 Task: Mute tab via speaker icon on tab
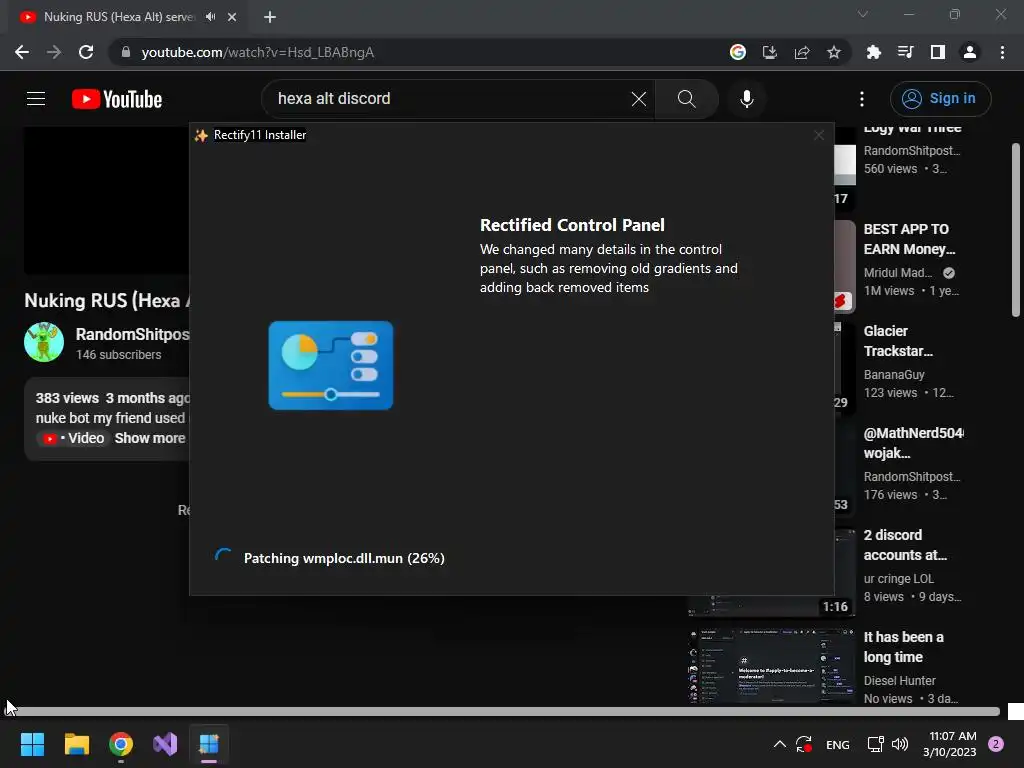[210, 17]
